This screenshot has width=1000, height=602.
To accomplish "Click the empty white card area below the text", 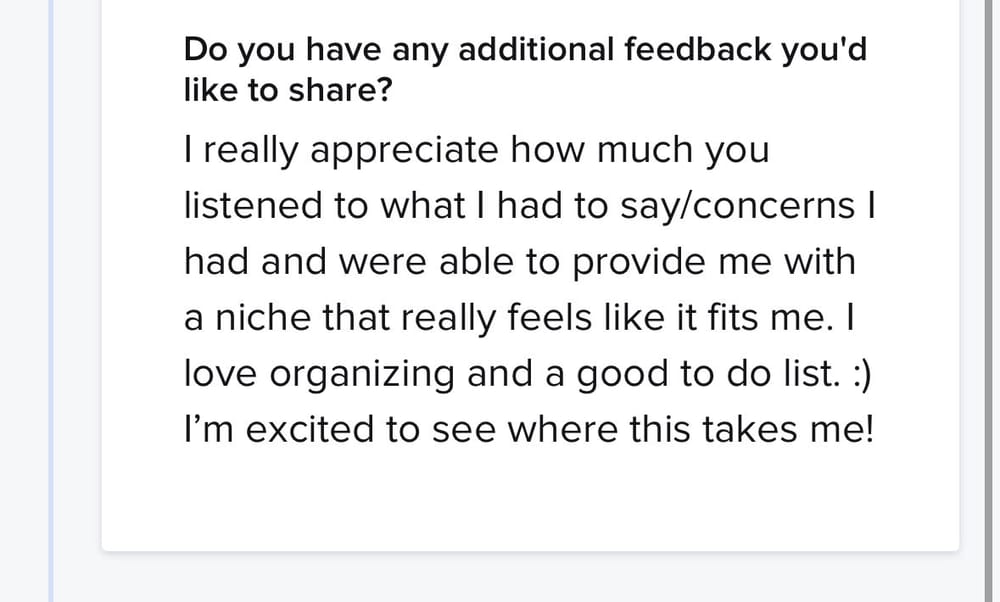I will tap(530, 500).
